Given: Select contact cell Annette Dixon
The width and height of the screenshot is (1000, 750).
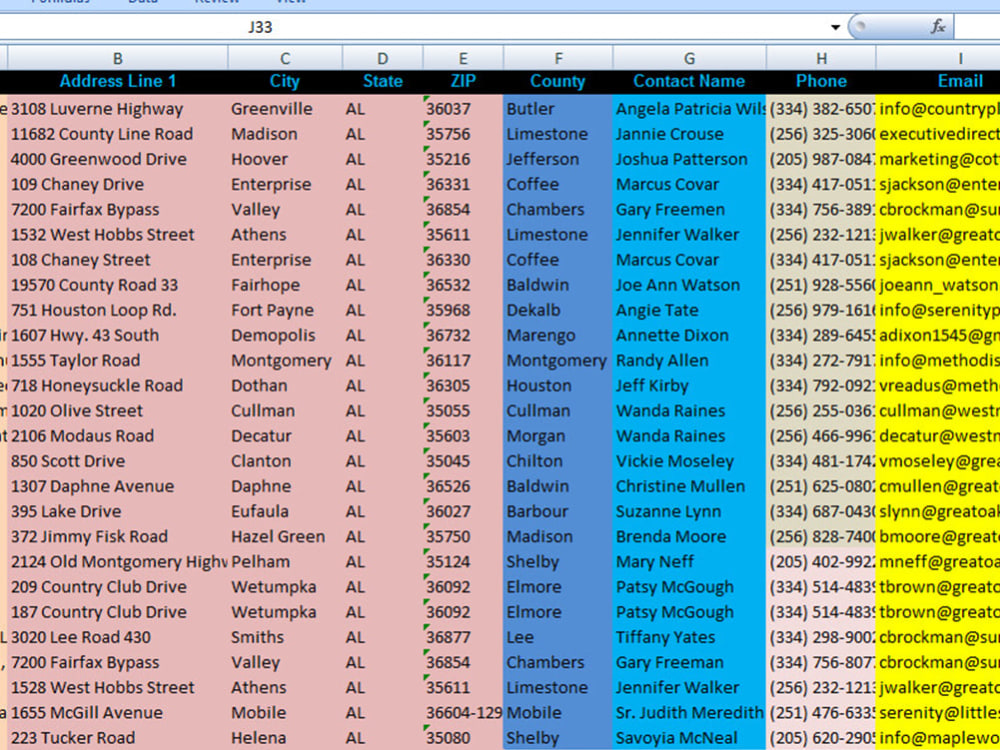Looking at the screenshot, I should (x=689, y=335).
